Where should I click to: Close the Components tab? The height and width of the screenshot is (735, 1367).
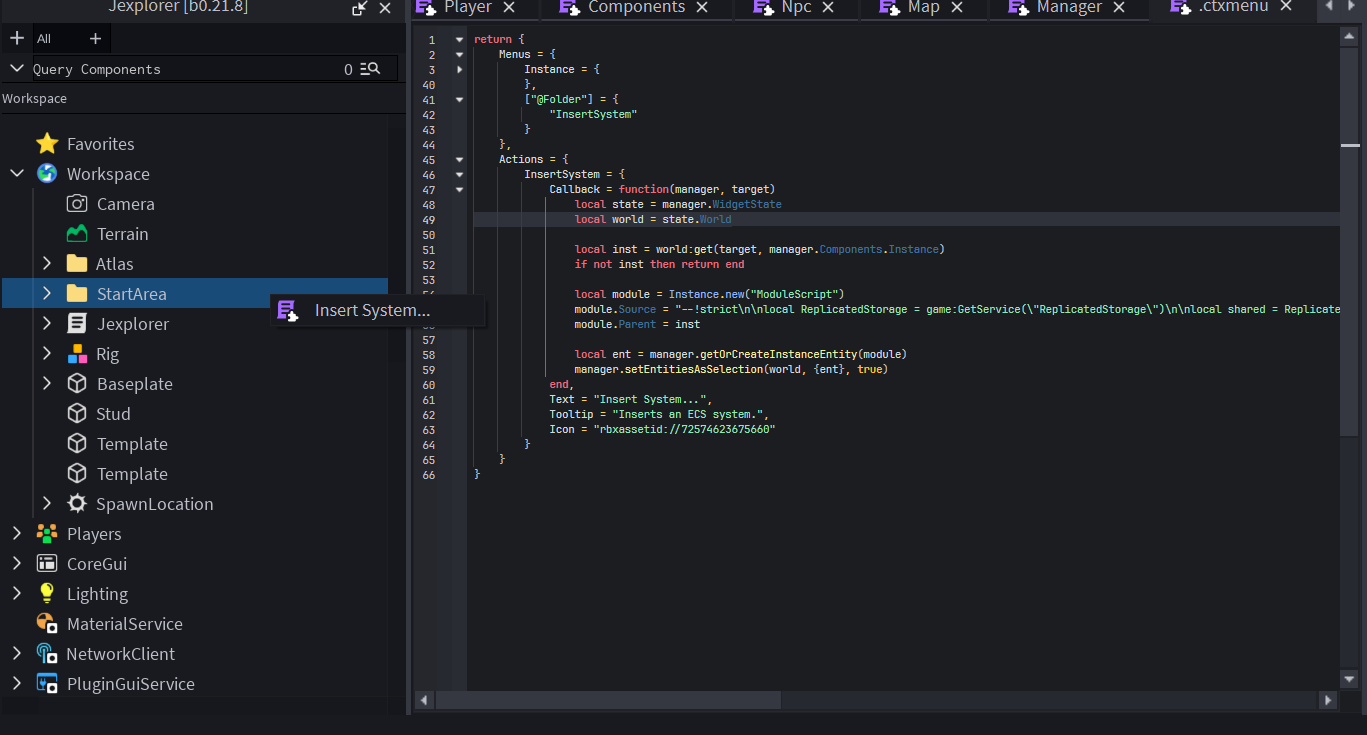702,7
